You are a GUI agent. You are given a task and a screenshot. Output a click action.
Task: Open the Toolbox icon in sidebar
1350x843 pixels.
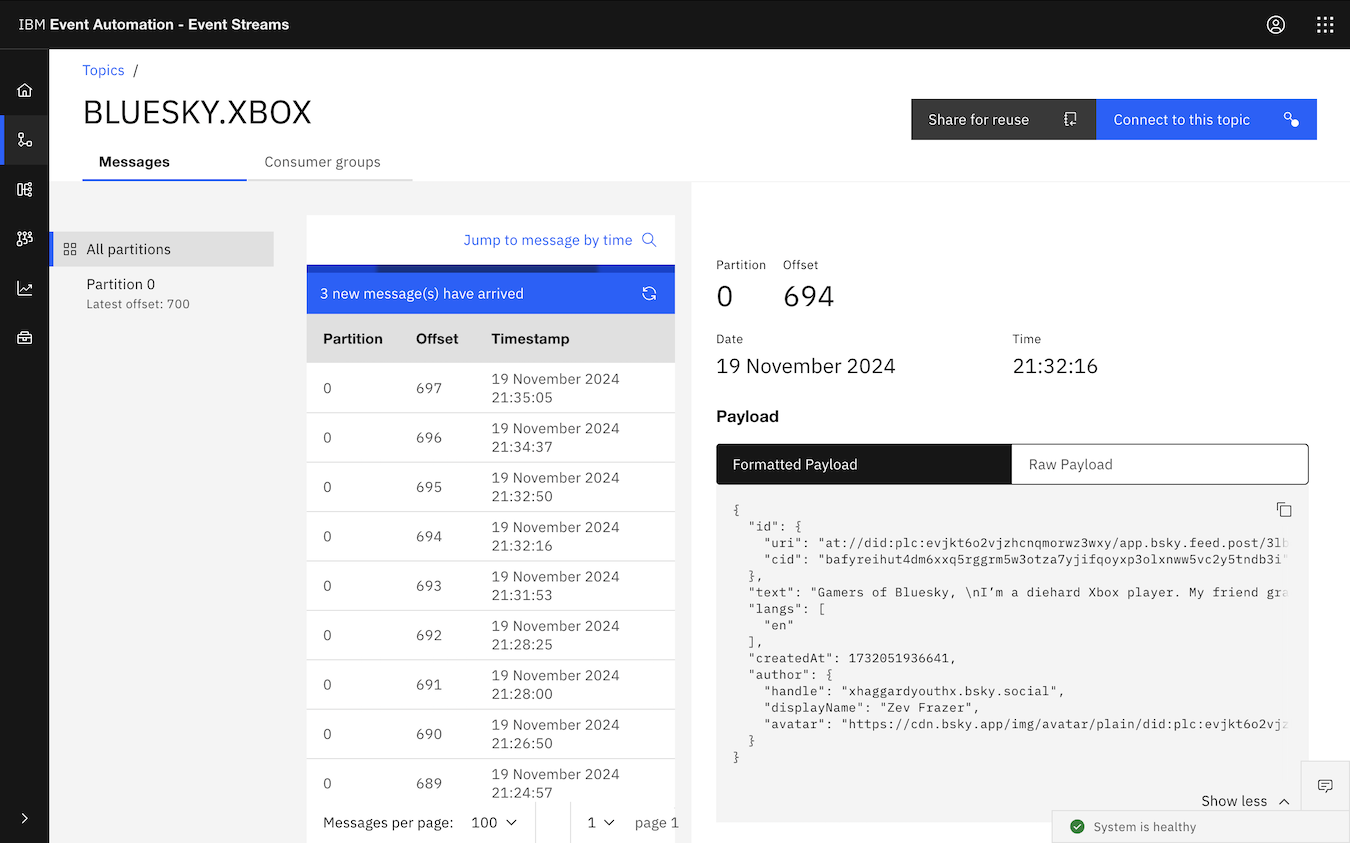[24, 338]
